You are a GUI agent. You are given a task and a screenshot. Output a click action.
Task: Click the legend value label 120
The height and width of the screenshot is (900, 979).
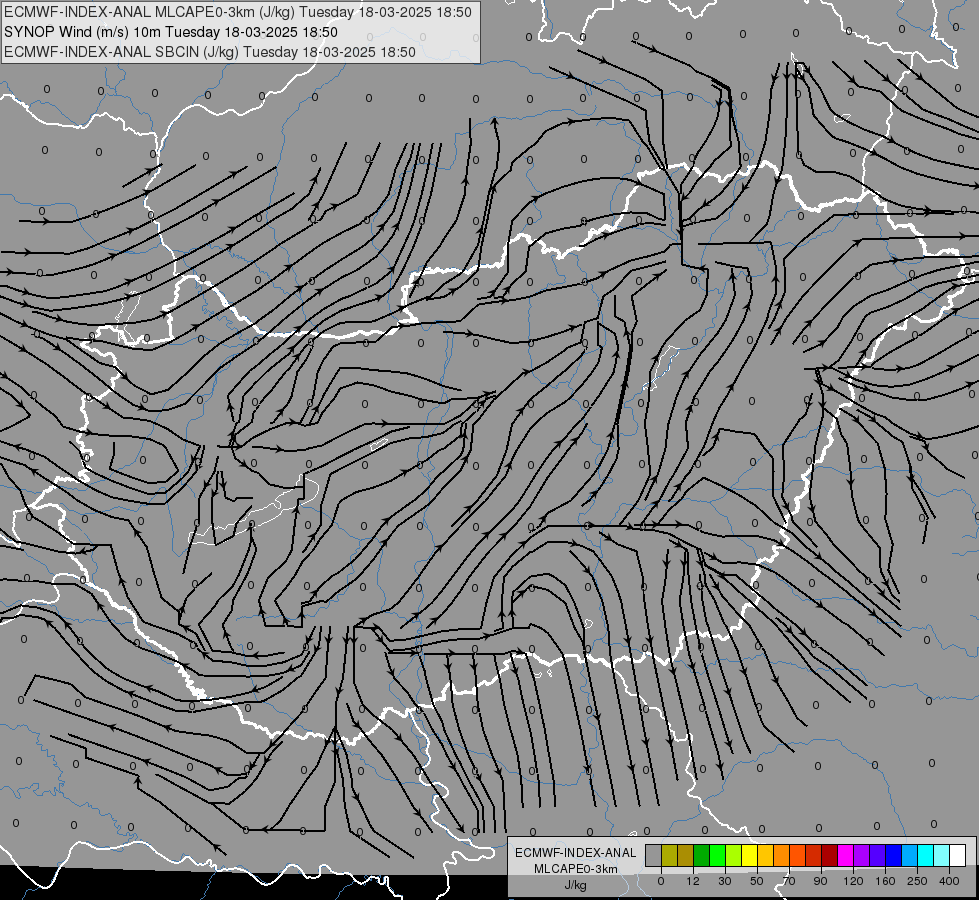pos(853,881)
